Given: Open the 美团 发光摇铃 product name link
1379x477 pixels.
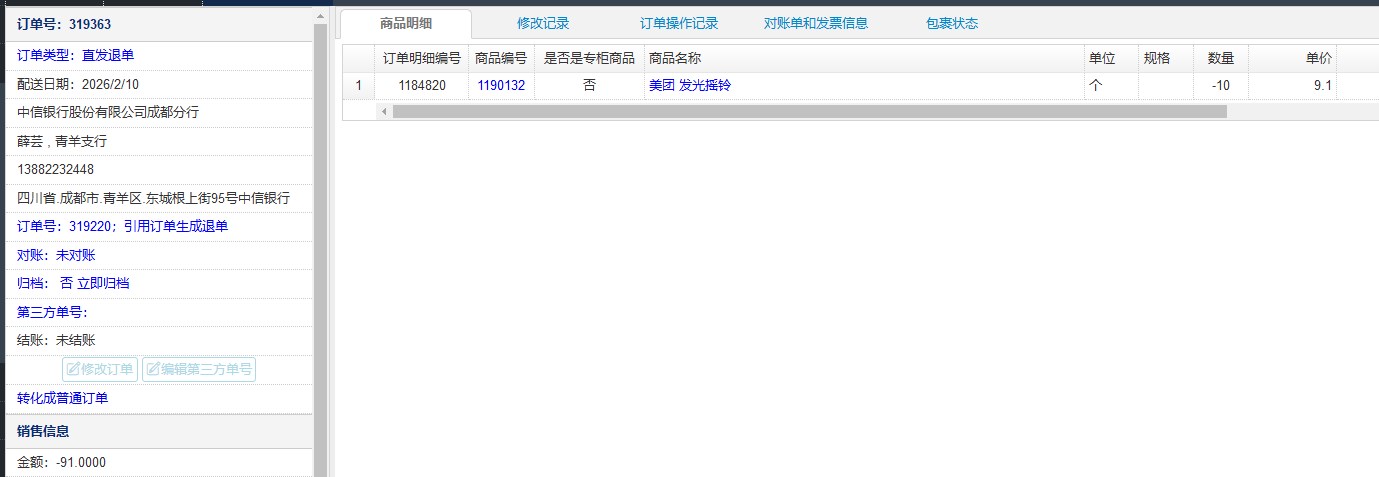Looking at the screenshot, I should (x=690, y=86).
